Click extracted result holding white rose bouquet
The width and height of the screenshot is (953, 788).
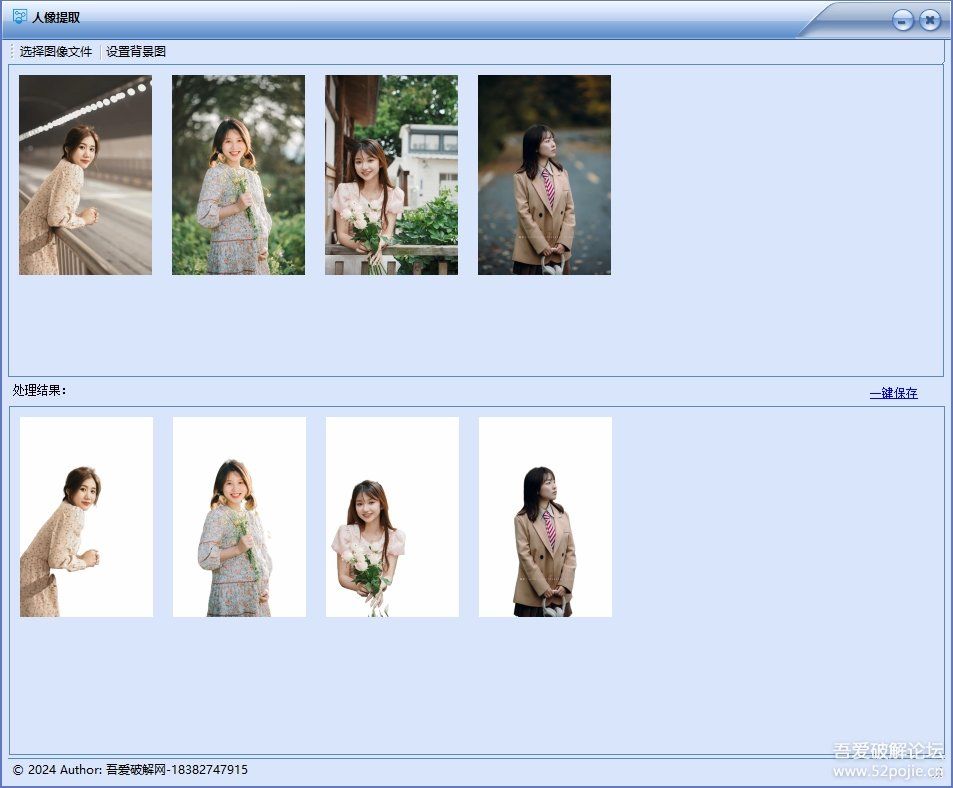click(x=392, y=517)
